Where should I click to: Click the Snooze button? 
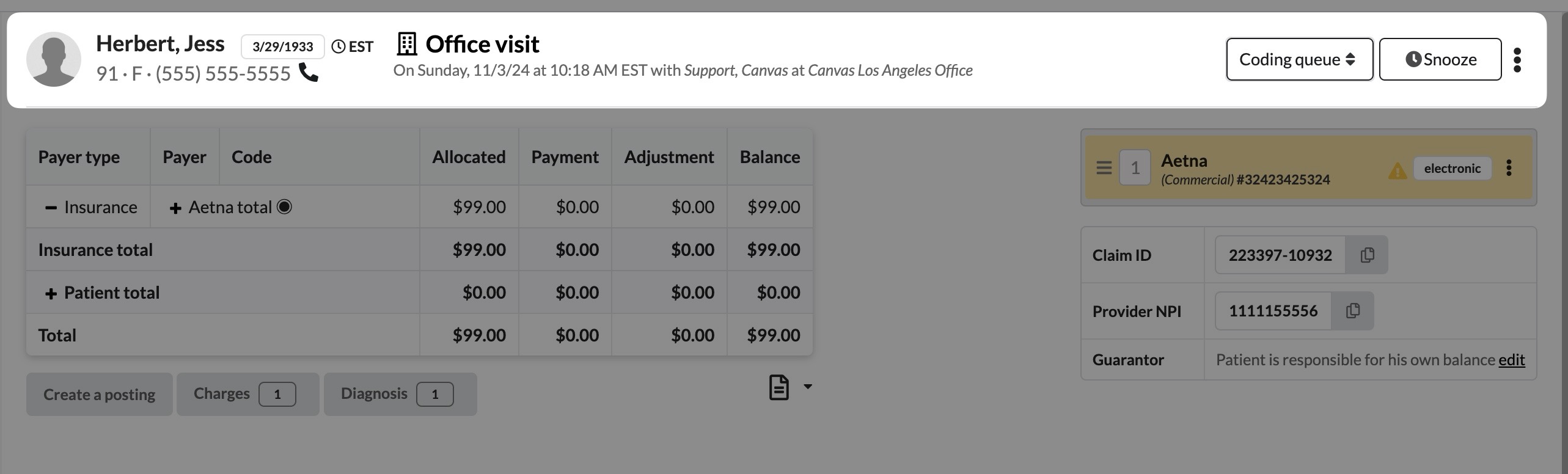1440,59
